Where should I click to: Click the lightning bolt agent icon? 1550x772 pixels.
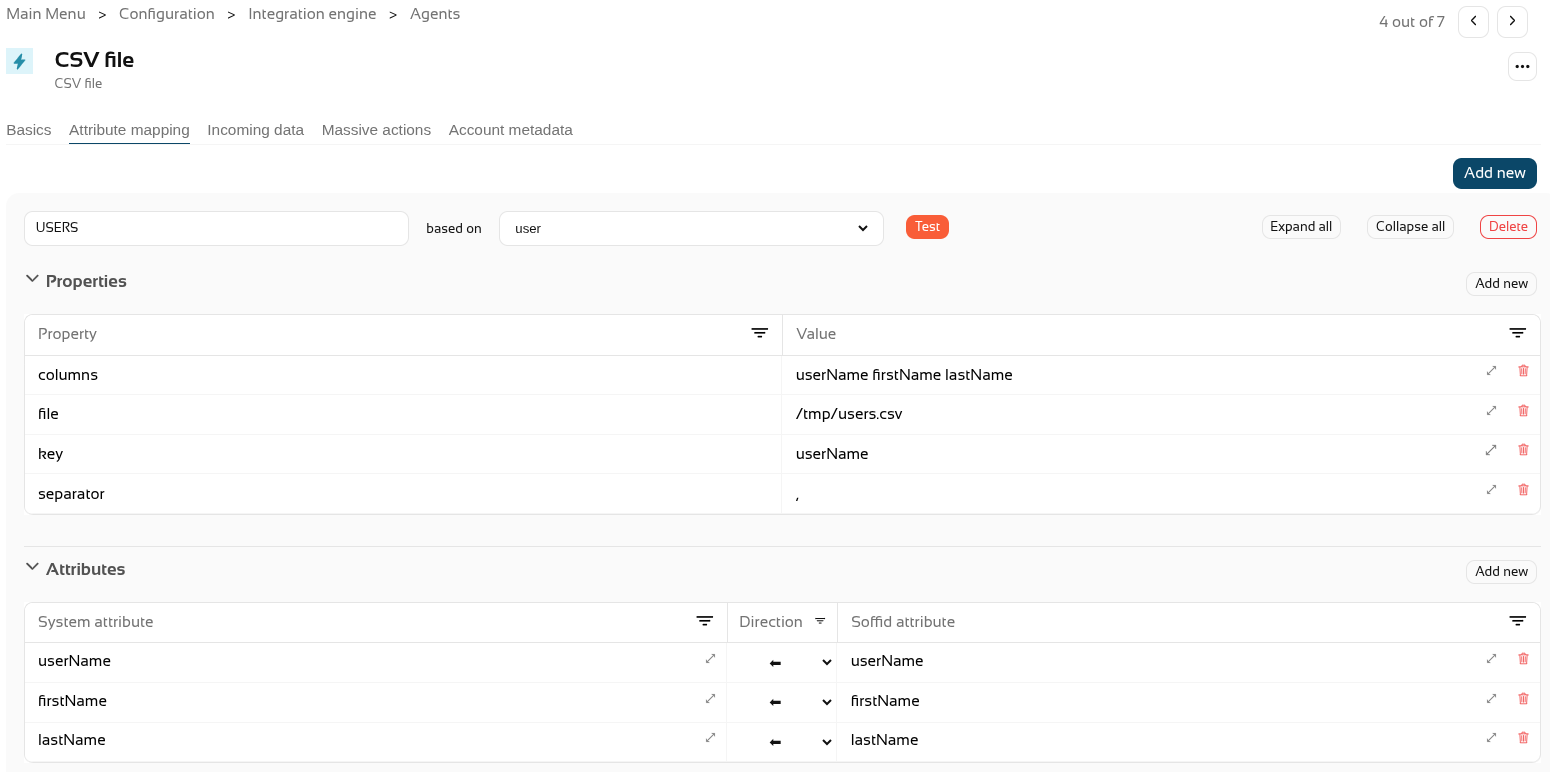(x=19, y=61)
